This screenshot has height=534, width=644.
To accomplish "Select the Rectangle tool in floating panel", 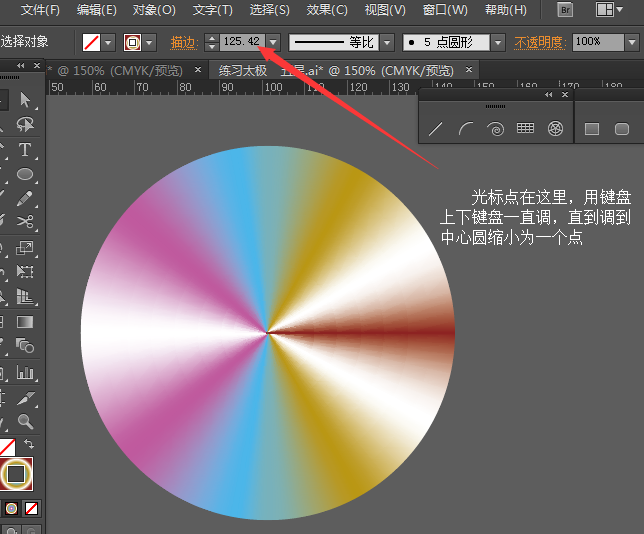I will (592, 129).
